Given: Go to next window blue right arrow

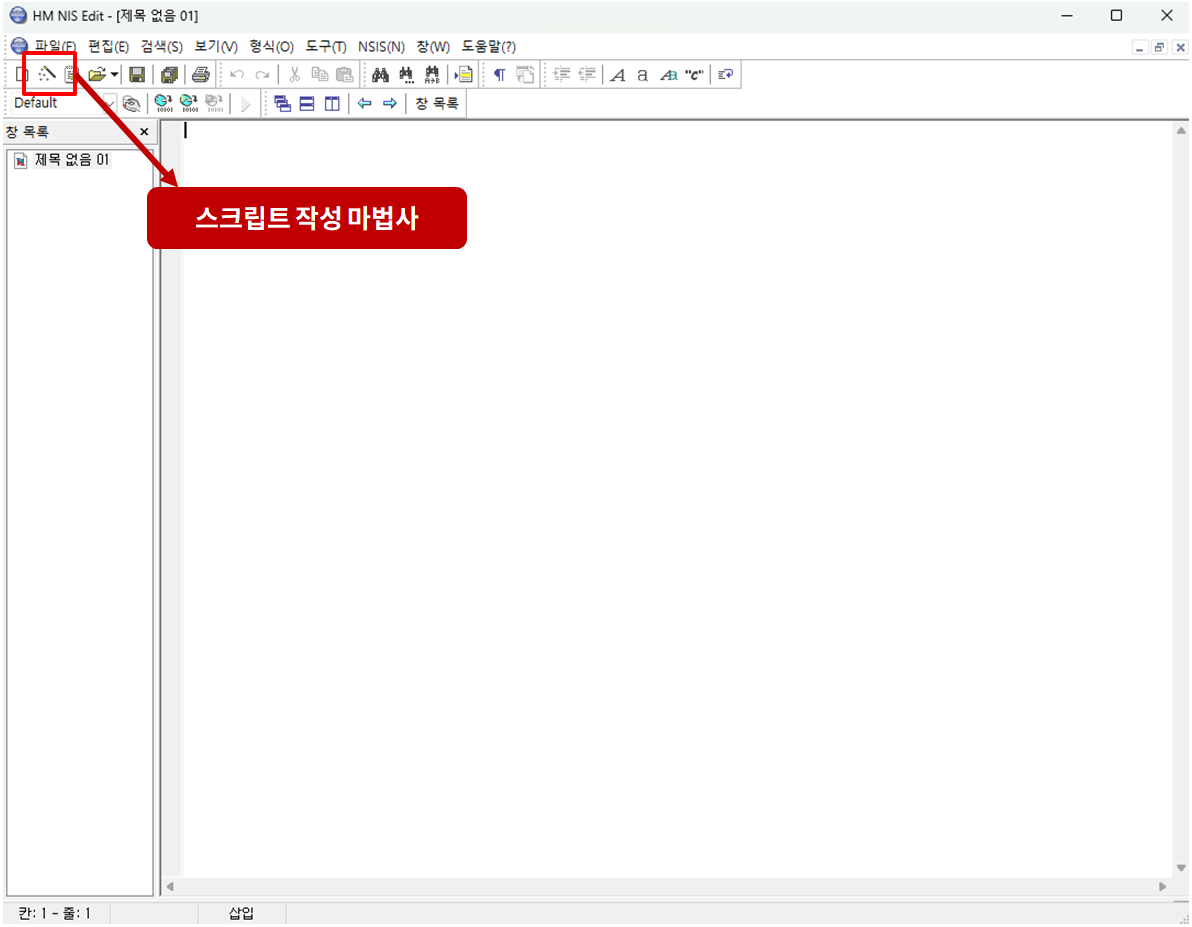Looking at the screenshot, I should 390,103.
